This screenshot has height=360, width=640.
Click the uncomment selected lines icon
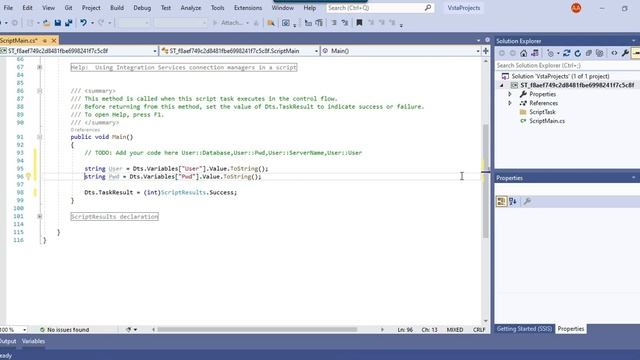pos(345,23)
